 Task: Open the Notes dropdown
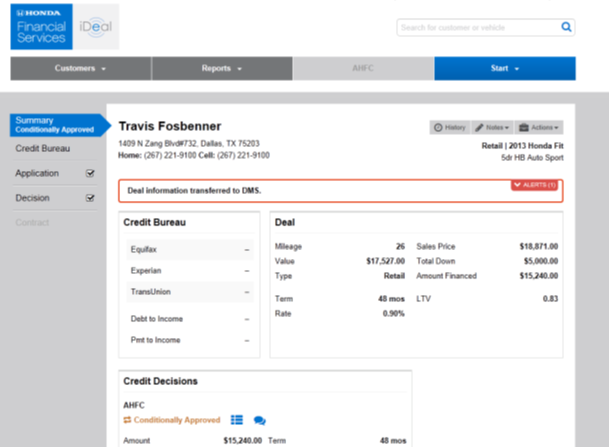(x=492, y=127)
